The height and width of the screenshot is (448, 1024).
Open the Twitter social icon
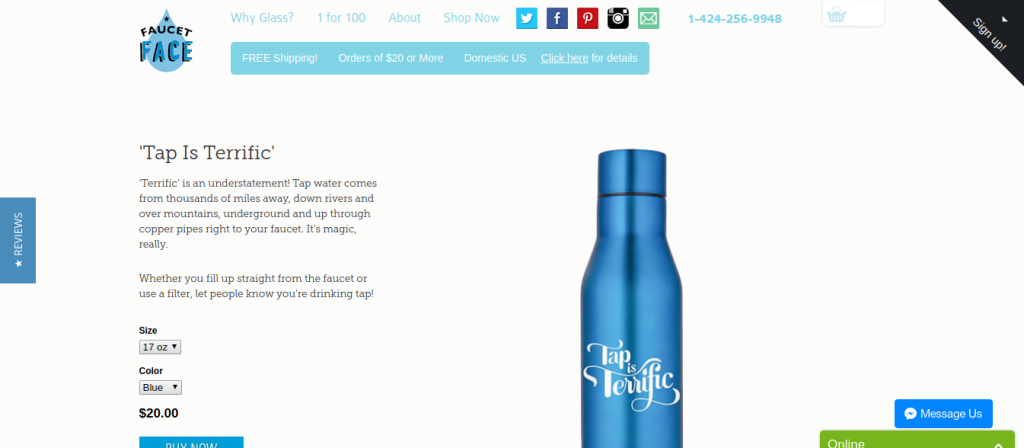[x=526, y=18]
